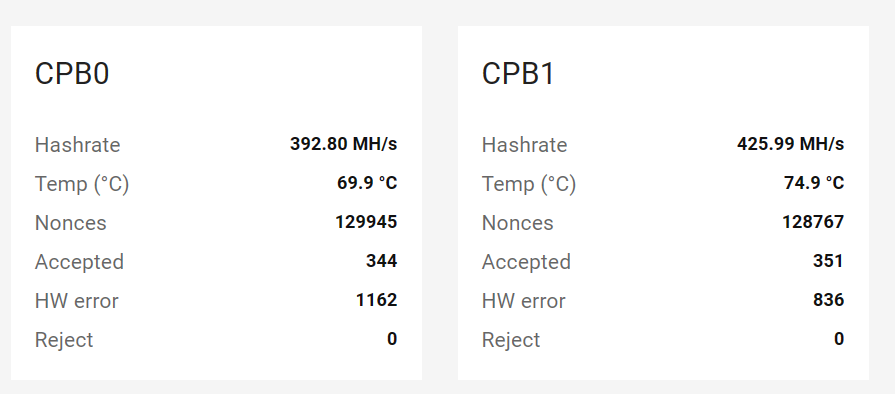Click the Temp (°C) label in CPB1

529,184
